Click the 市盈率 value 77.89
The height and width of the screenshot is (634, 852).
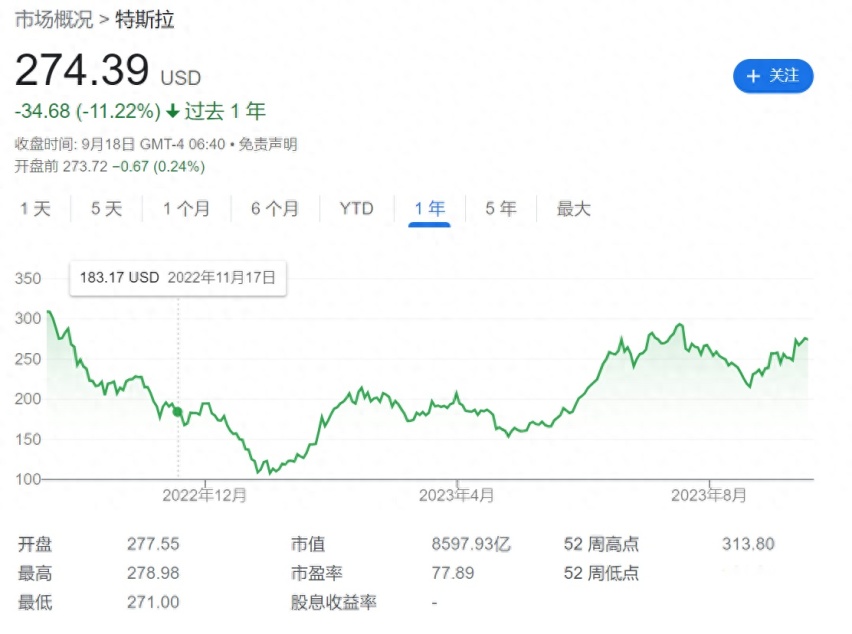(453, 573)
